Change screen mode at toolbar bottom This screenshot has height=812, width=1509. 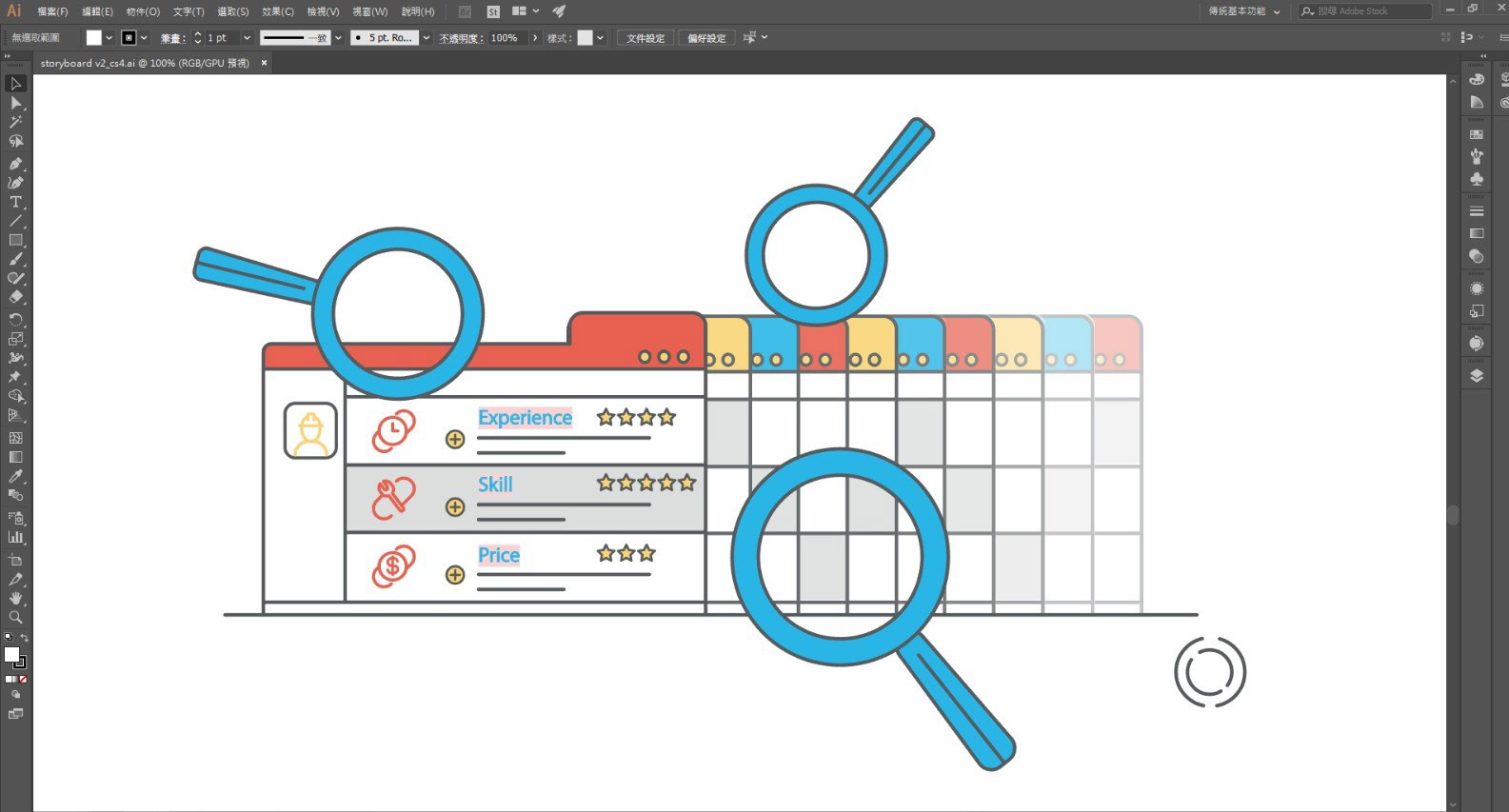point(15,713)
